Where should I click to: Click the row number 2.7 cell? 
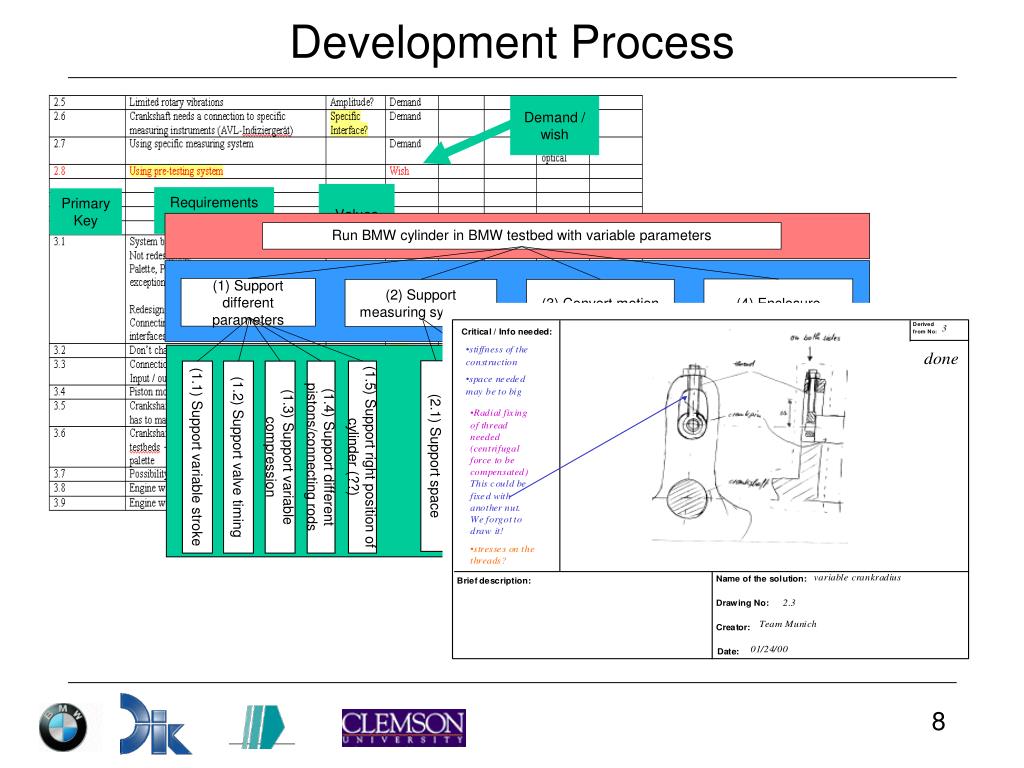coord(87,150)
